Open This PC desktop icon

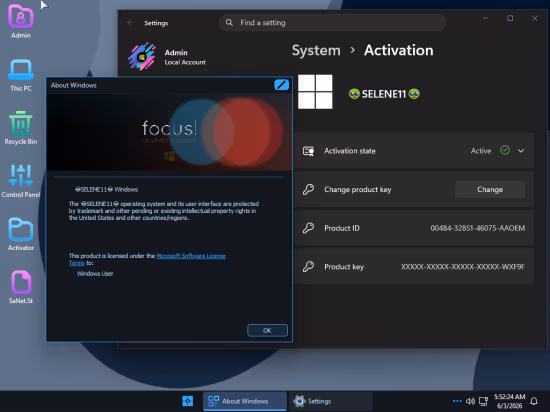pyautogui.click(x=21, y=75)
